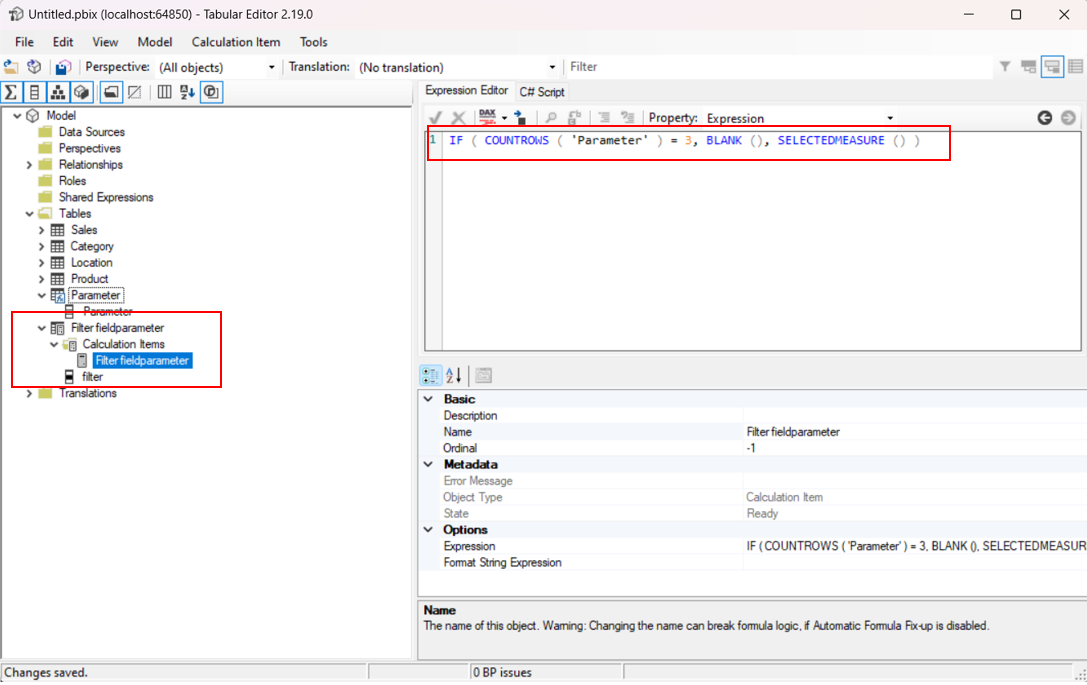Toggle alphabetical A-Z sort in tree toolbar
The height and width of the screenshot is (685, 1087).
click(187, 92)
